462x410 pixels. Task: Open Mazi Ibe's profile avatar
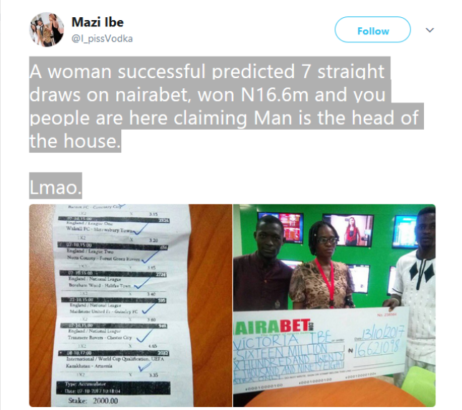(x=47, y=30)
